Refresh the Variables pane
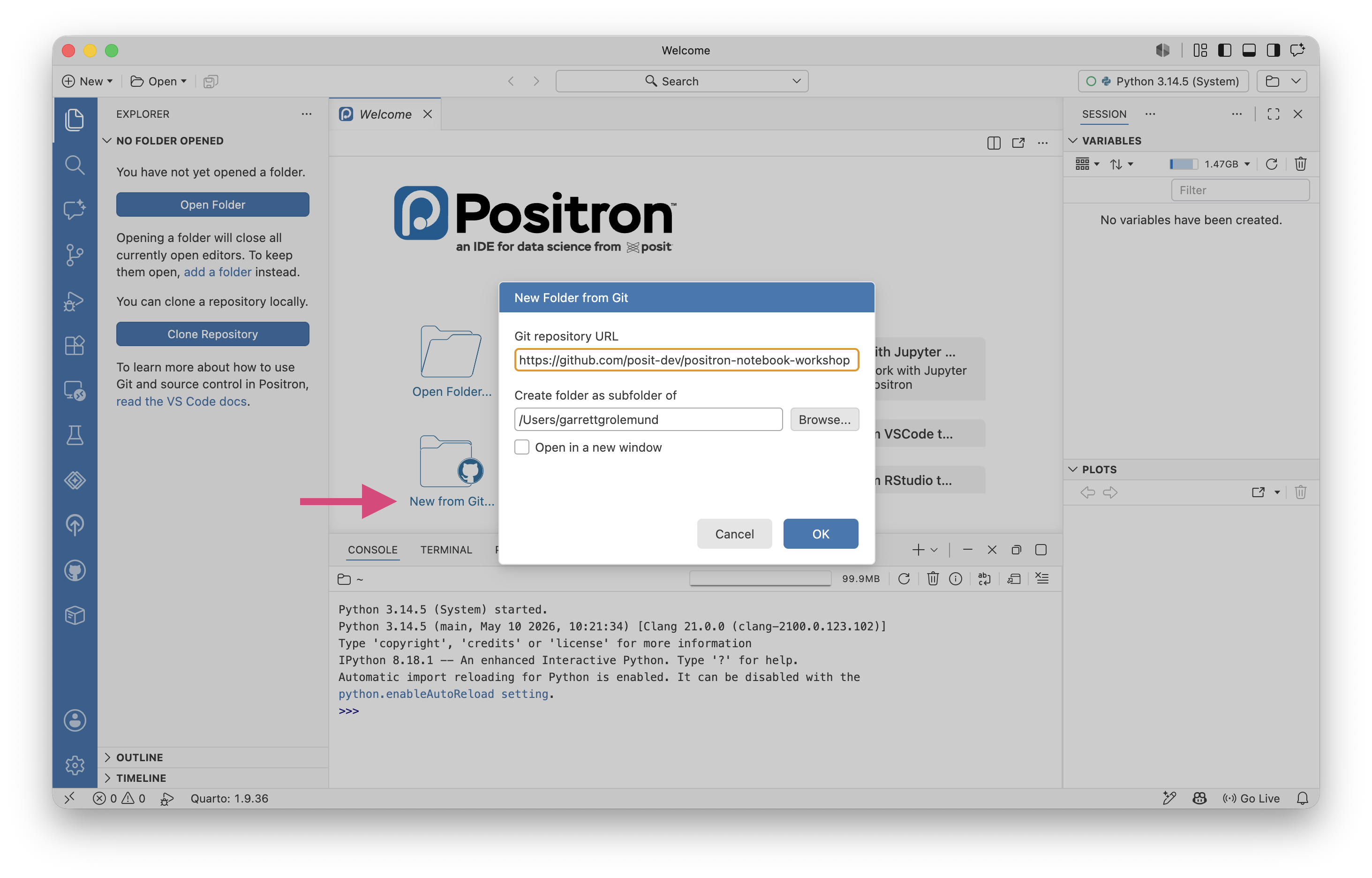 tap(1271, 164)
